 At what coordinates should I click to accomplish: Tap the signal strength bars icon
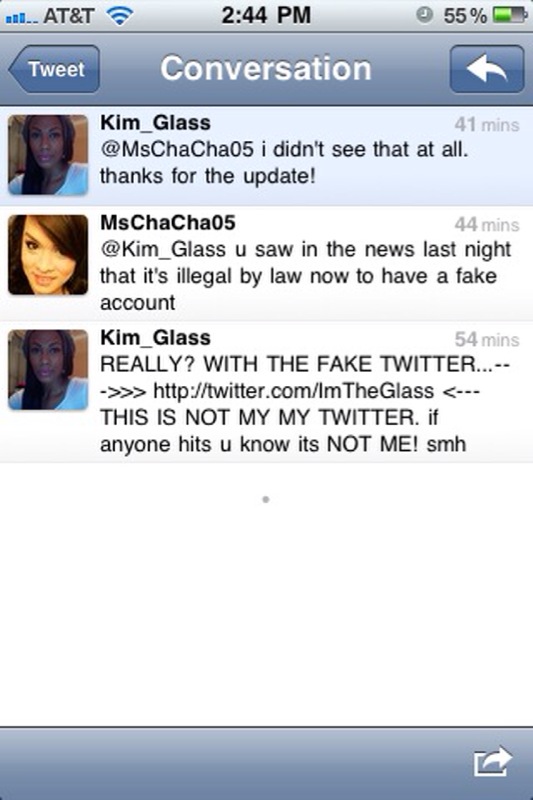click(21, 18)
